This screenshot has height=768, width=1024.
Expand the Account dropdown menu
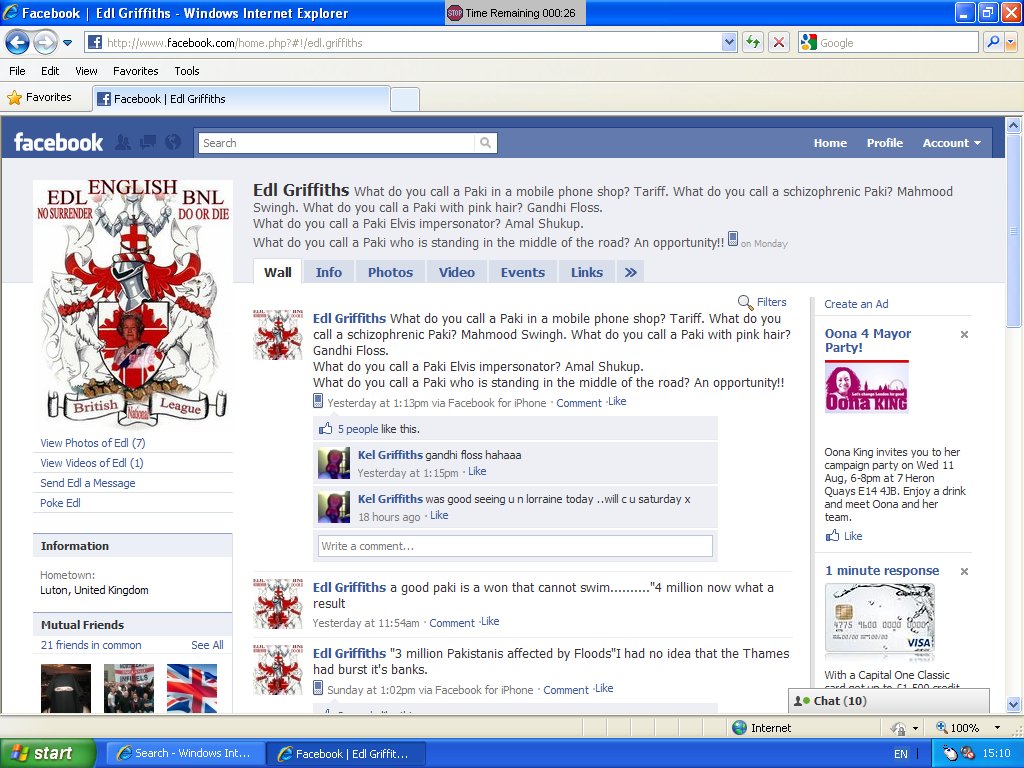[951, 143]
